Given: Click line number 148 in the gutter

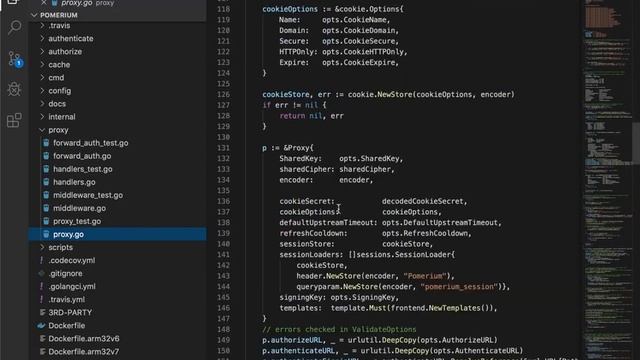Looking at the screenshot, I should pos(223,329).
